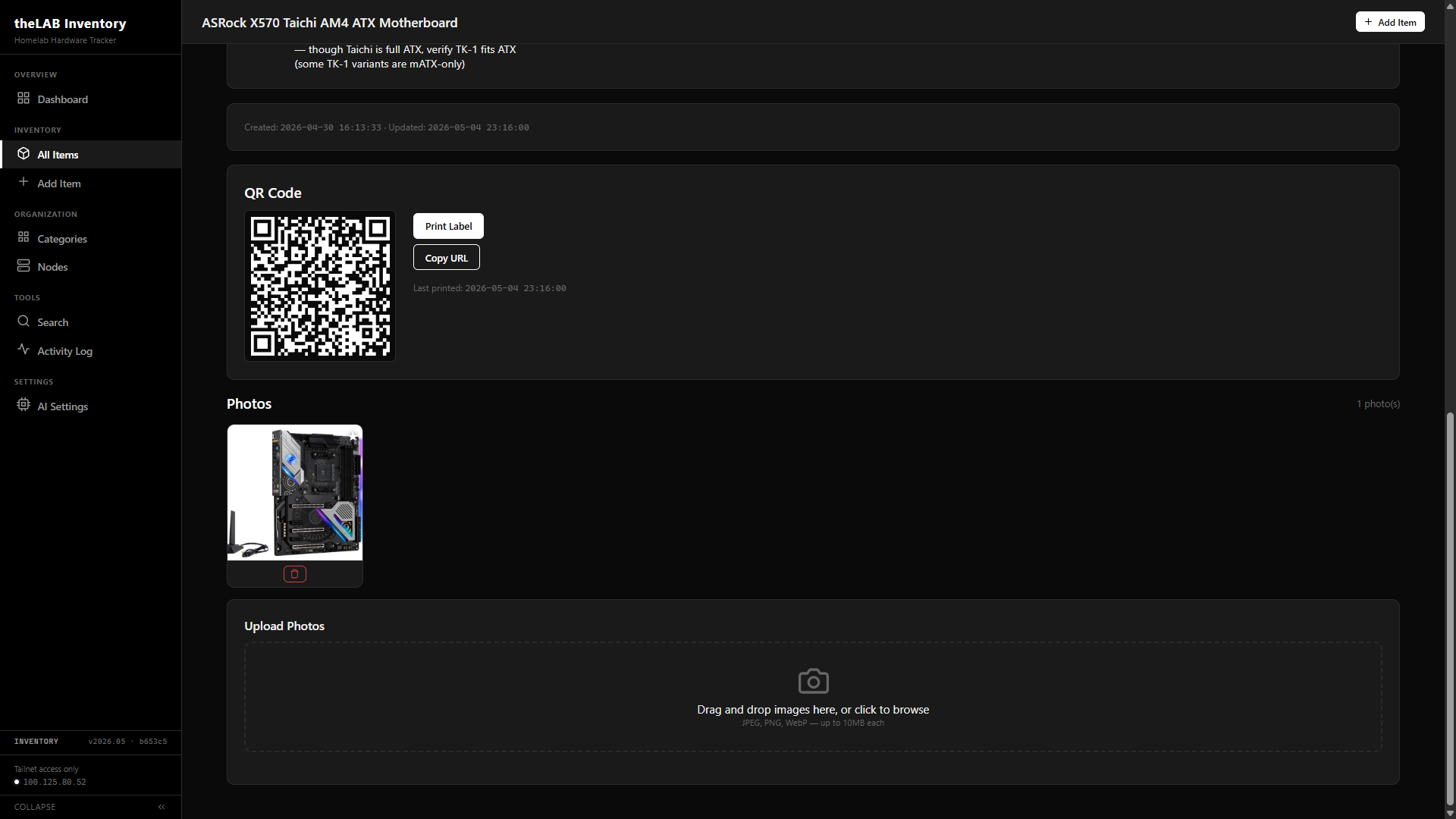Click the drag and drop upload zone text
This screenshot has height=819, width=1456.
(813, 710)
